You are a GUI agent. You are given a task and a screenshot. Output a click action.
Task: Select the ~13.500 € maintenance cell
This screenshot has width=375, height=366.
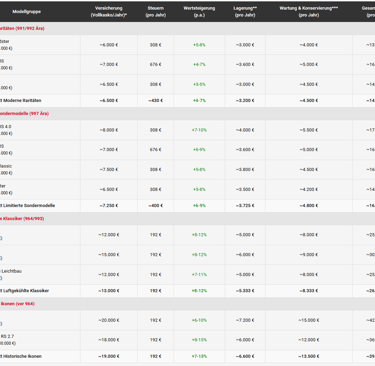pyautogui.click(x=309, y=356)
